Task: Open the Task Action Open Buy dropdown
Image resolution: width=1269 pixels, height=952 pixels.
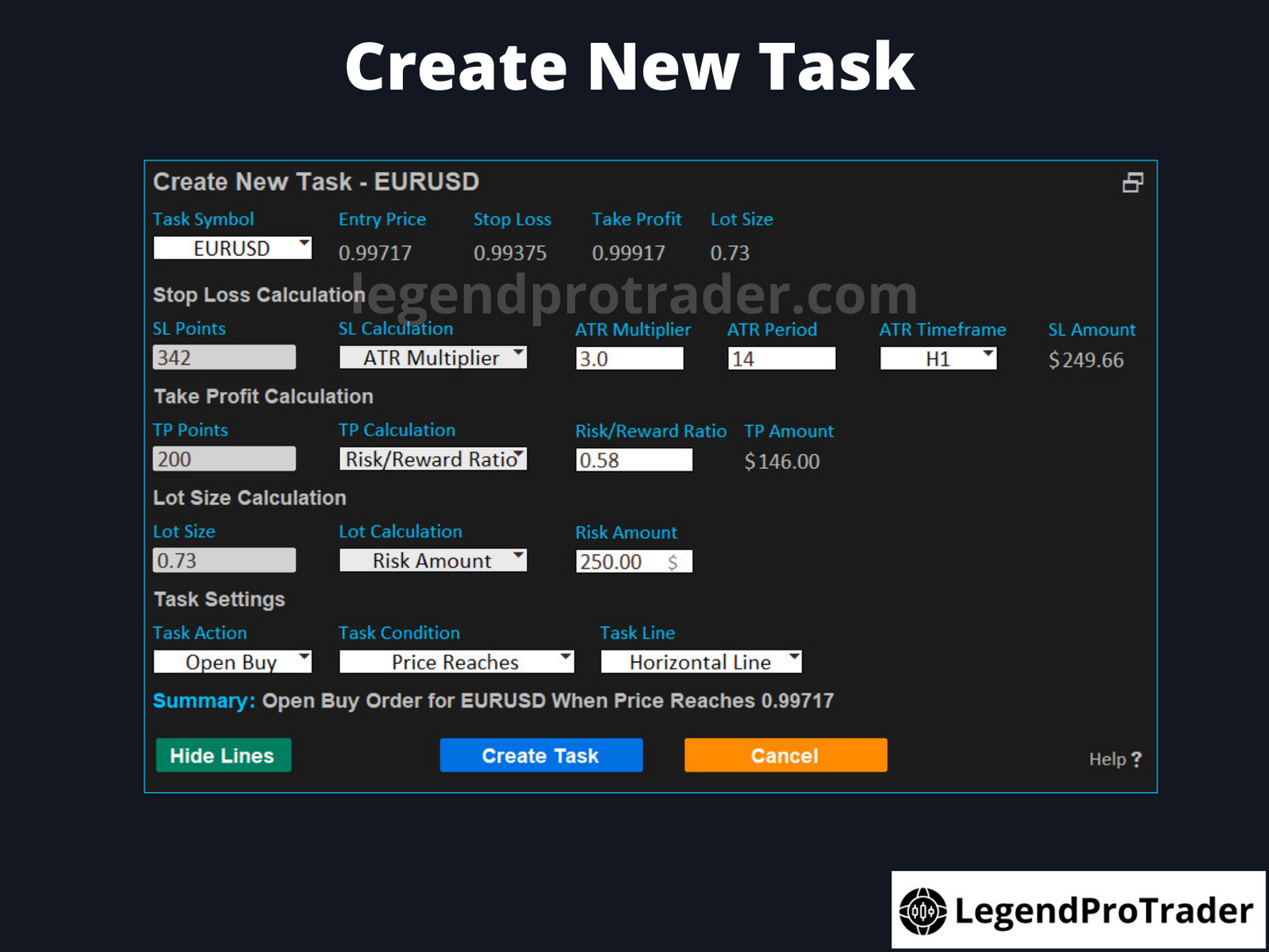Action: (233, 662)
